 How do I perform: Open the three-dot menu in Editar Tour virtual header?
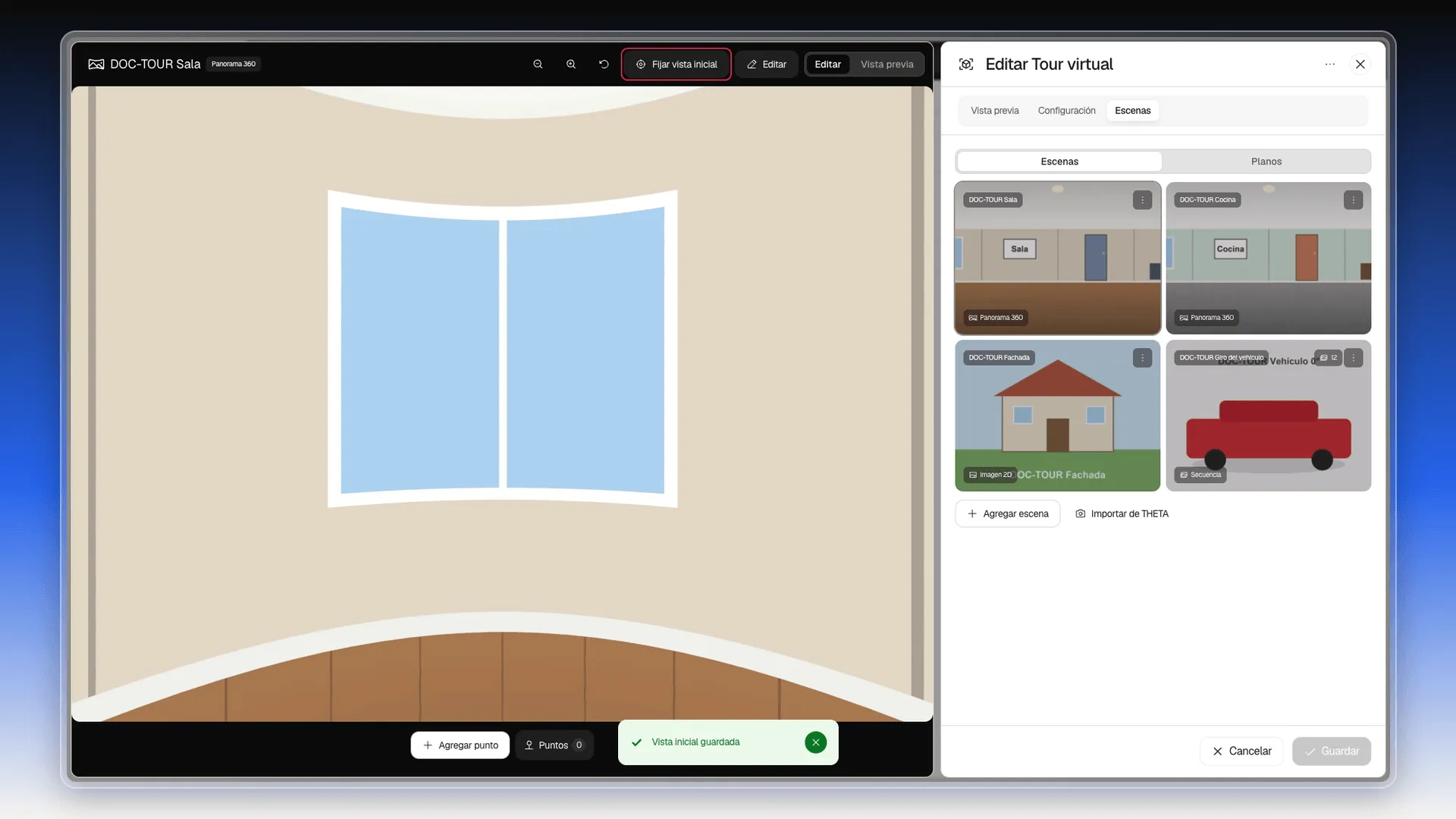pos(1329,64)
